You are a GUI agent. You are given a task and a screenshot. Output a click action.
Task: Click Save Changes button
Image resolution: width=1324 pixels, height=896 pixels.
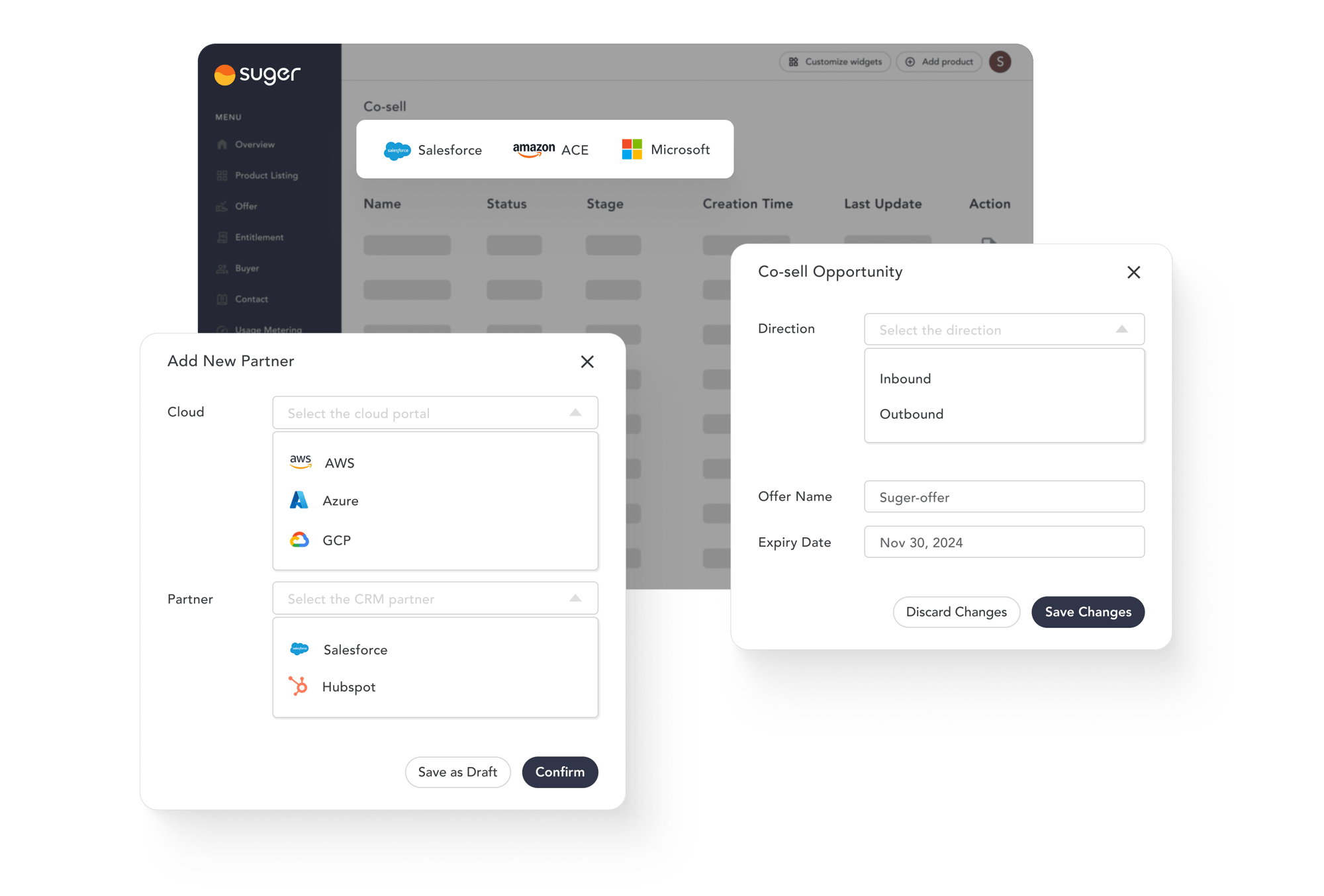click(1088, 612)
